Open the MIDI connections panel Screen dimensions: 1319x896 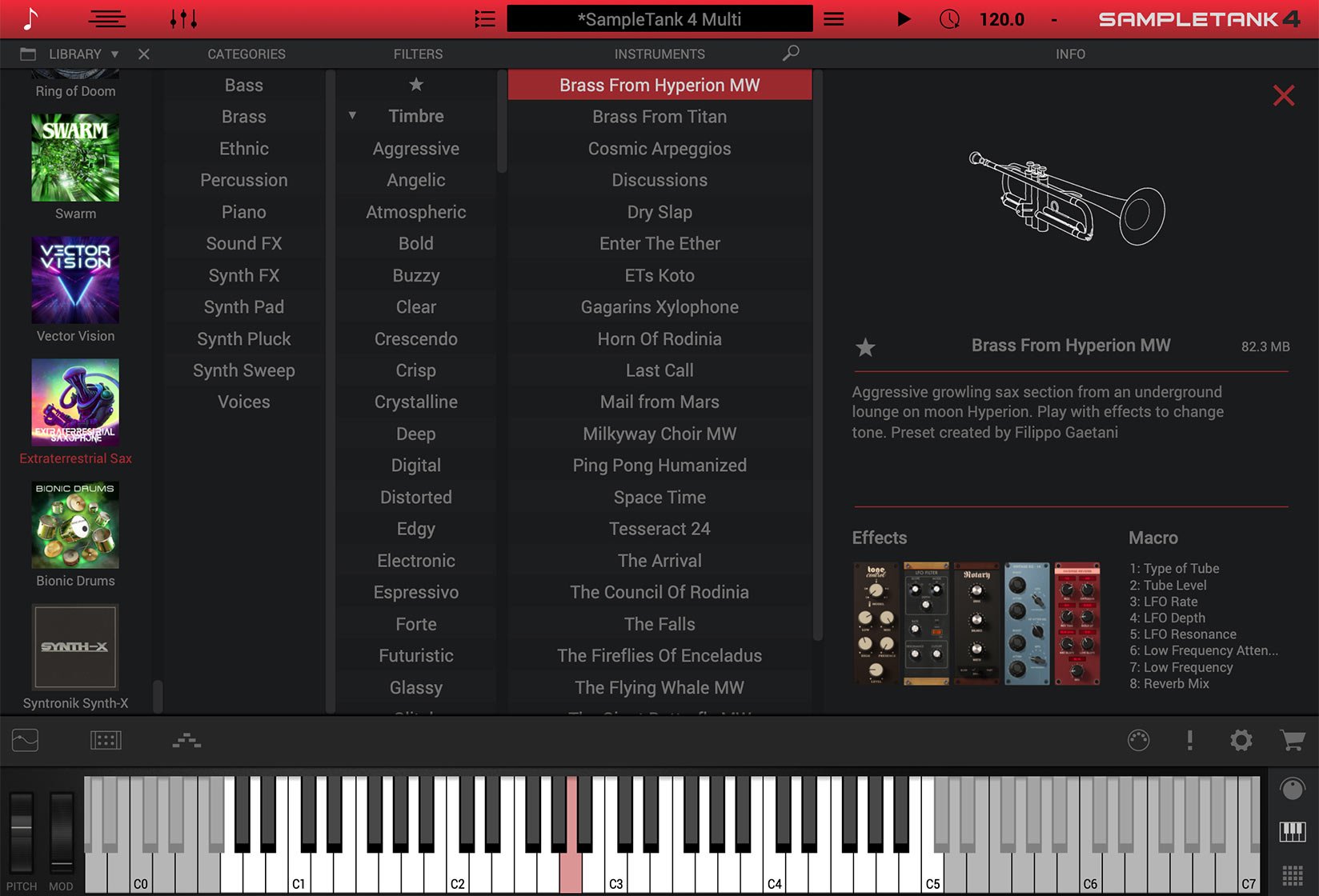[1139, 741]
